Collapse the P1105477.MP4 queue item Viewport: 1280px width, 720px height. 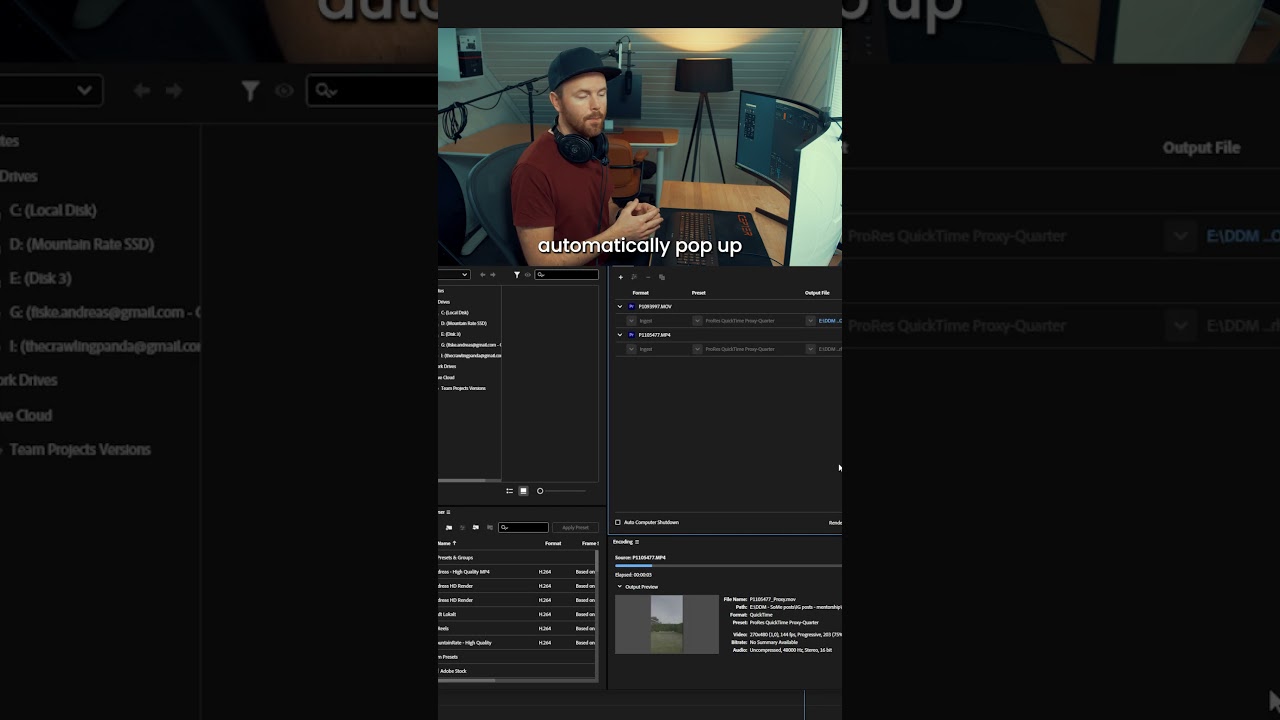[x=620, y=335]
